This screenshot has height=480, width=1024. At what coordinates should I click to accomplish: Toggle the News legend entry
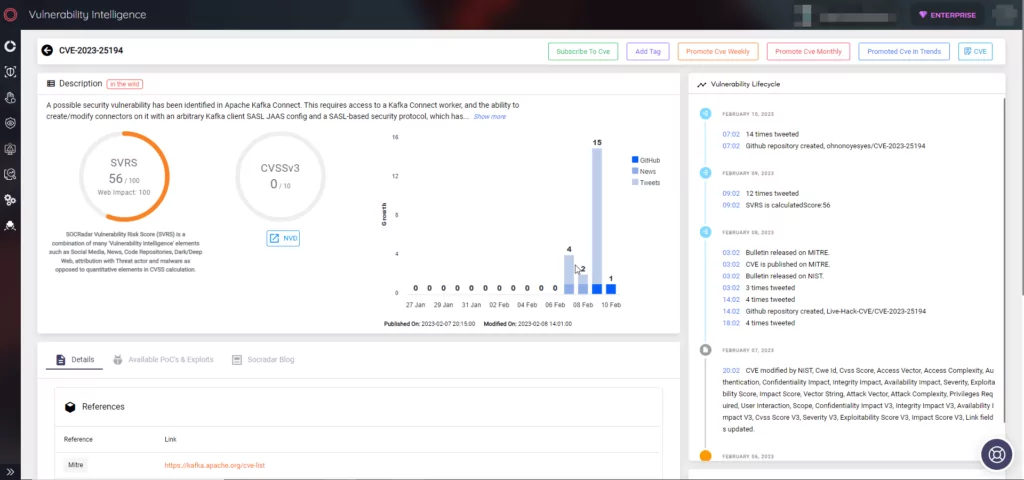coord(643,171)
